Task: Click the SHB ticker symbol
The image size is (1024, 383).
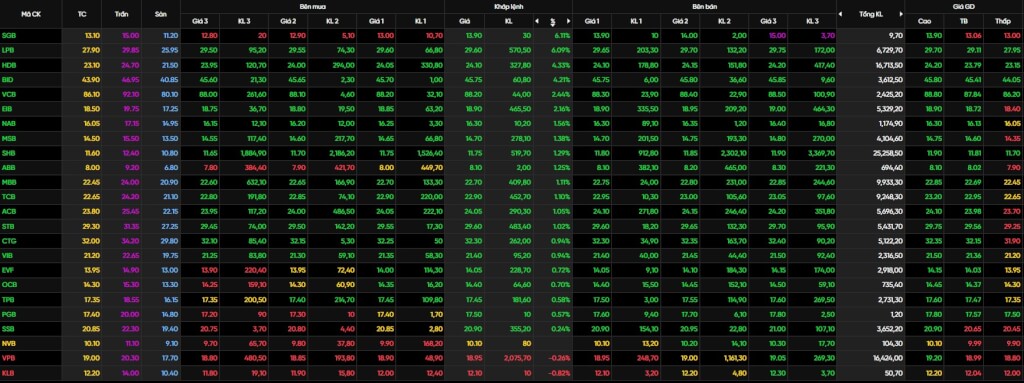Action: [9, 152]
